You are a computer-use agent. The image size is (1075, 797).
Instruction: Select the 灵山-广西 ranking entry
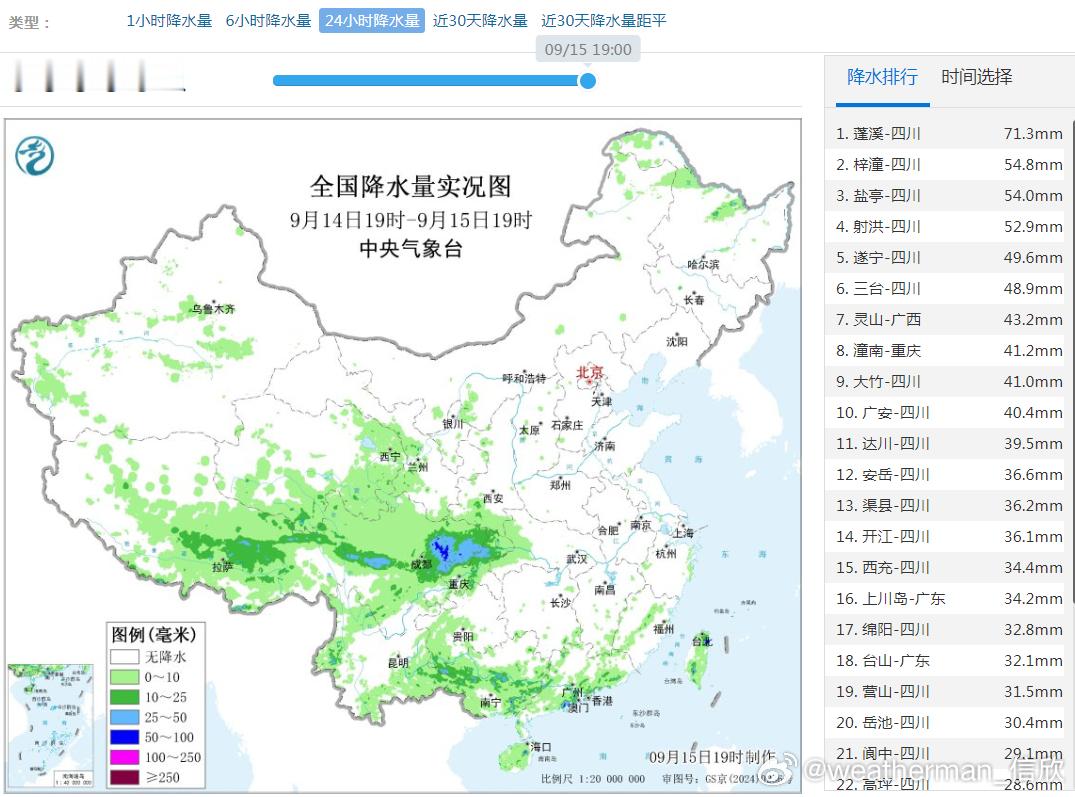(949, 319)
